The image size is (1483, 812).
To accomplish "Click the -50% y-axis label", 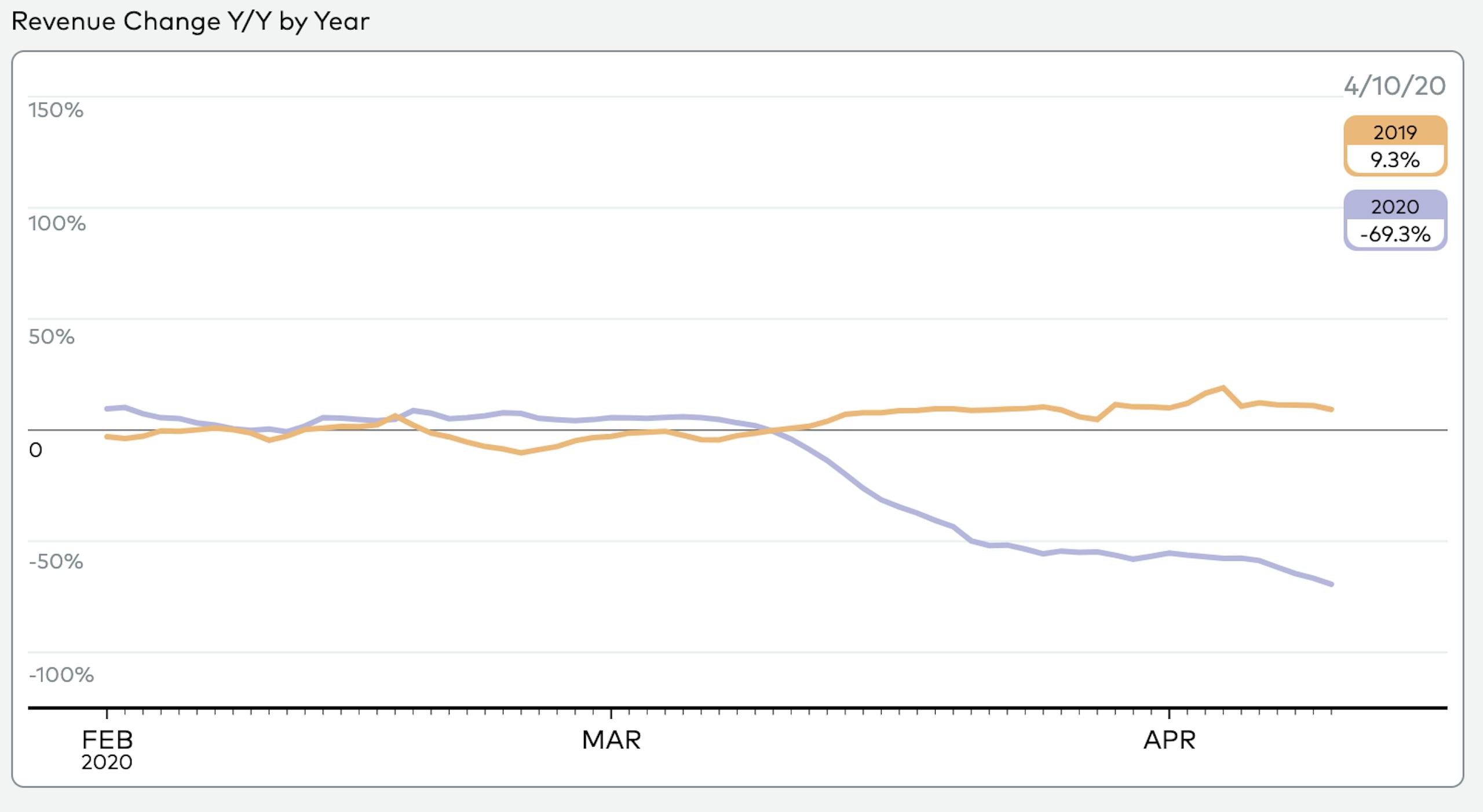I will [56, 561].
